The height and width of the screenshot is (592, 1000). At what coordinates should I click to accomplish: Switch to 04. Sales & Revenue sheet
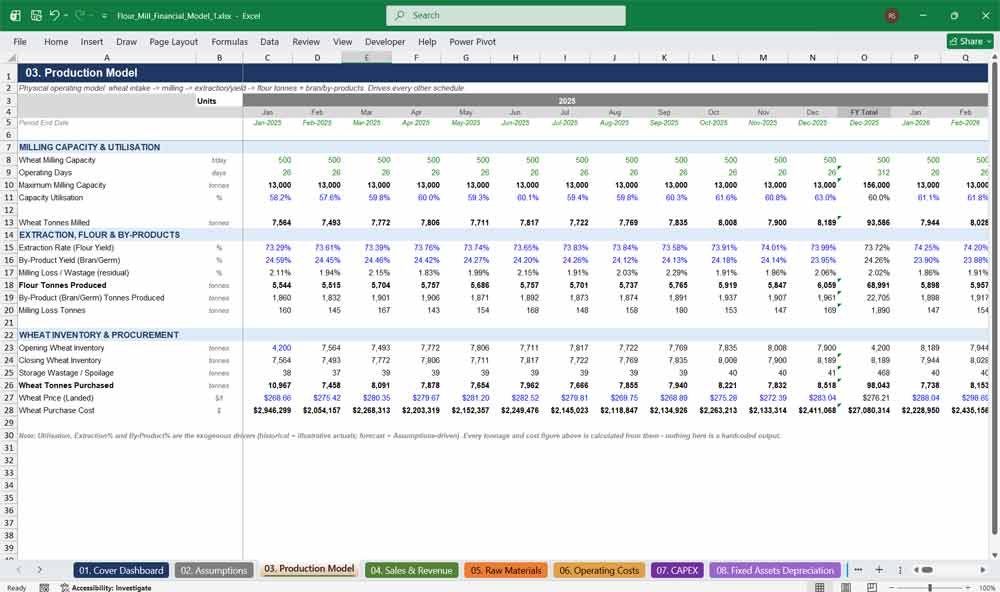point(411,570)
